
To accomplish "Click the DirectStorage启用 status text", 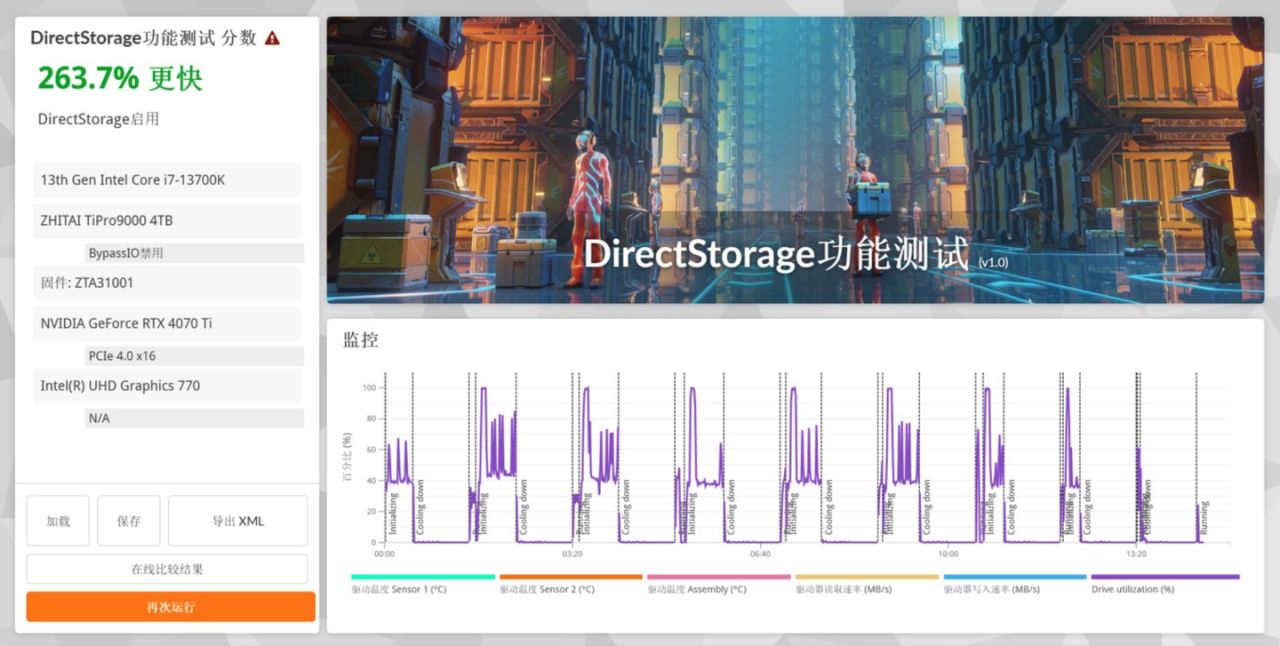I will coord(99,119).
